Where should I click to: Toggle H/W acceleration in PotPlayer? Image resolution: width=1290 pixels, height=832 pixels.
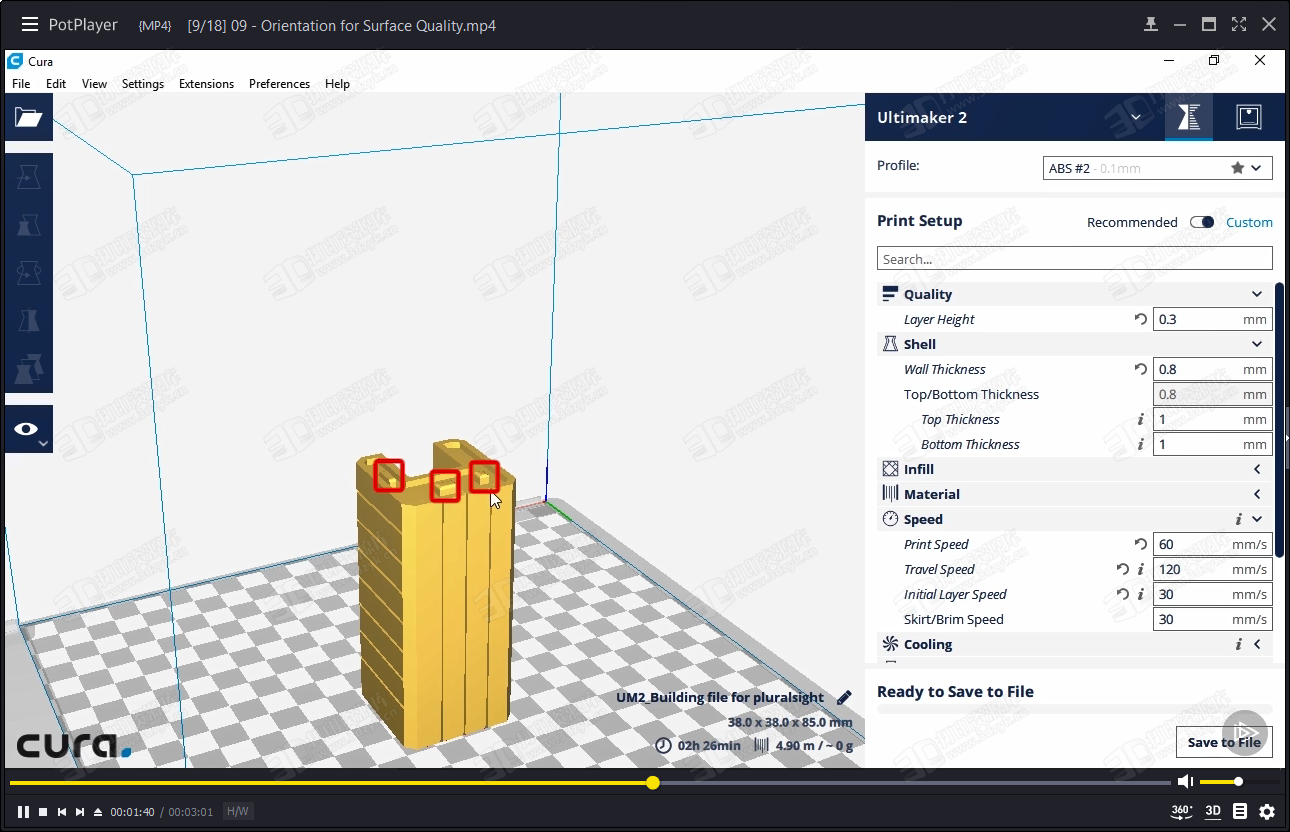(x=238, y=811)
